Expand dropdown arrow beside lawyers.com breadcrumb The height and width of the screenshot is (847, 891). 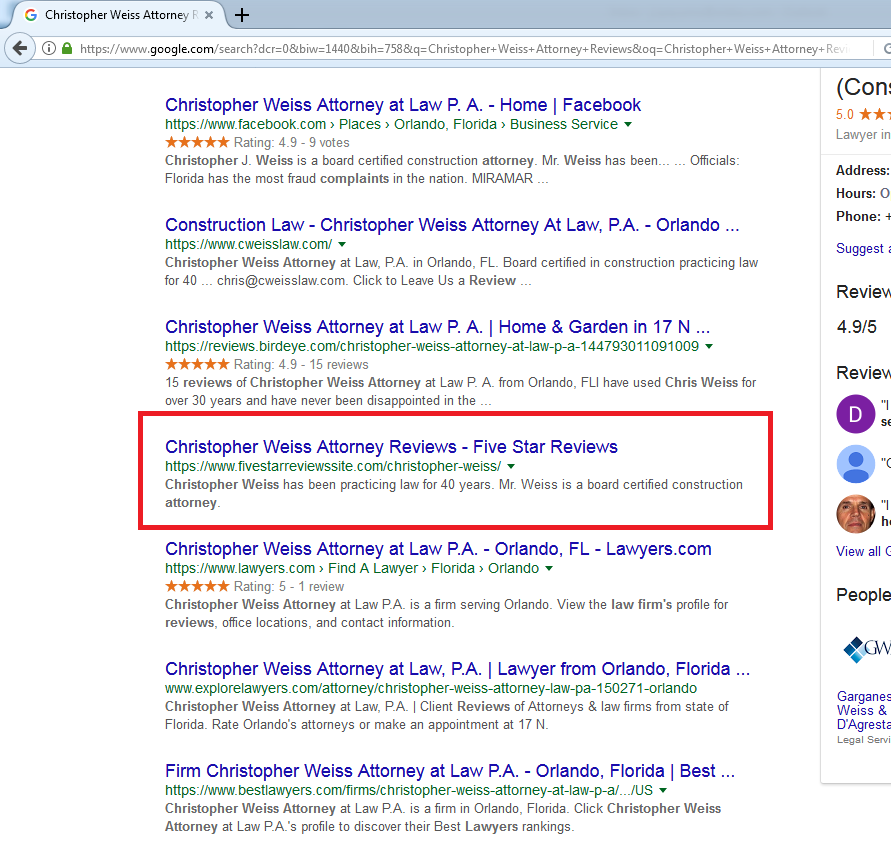[x=549, y=568]
